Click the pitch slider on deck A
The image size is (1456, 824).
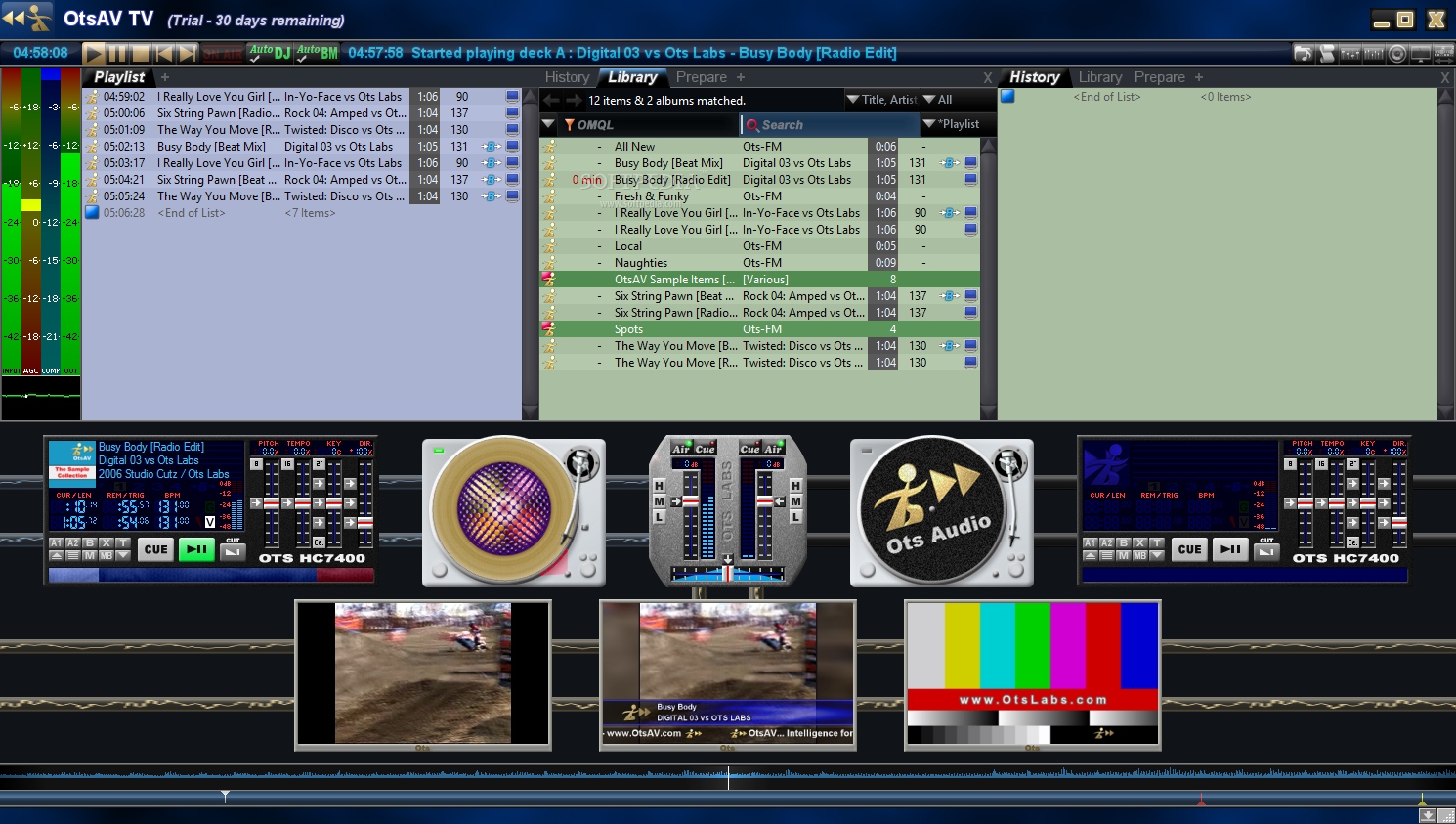[x=271, y=502]
